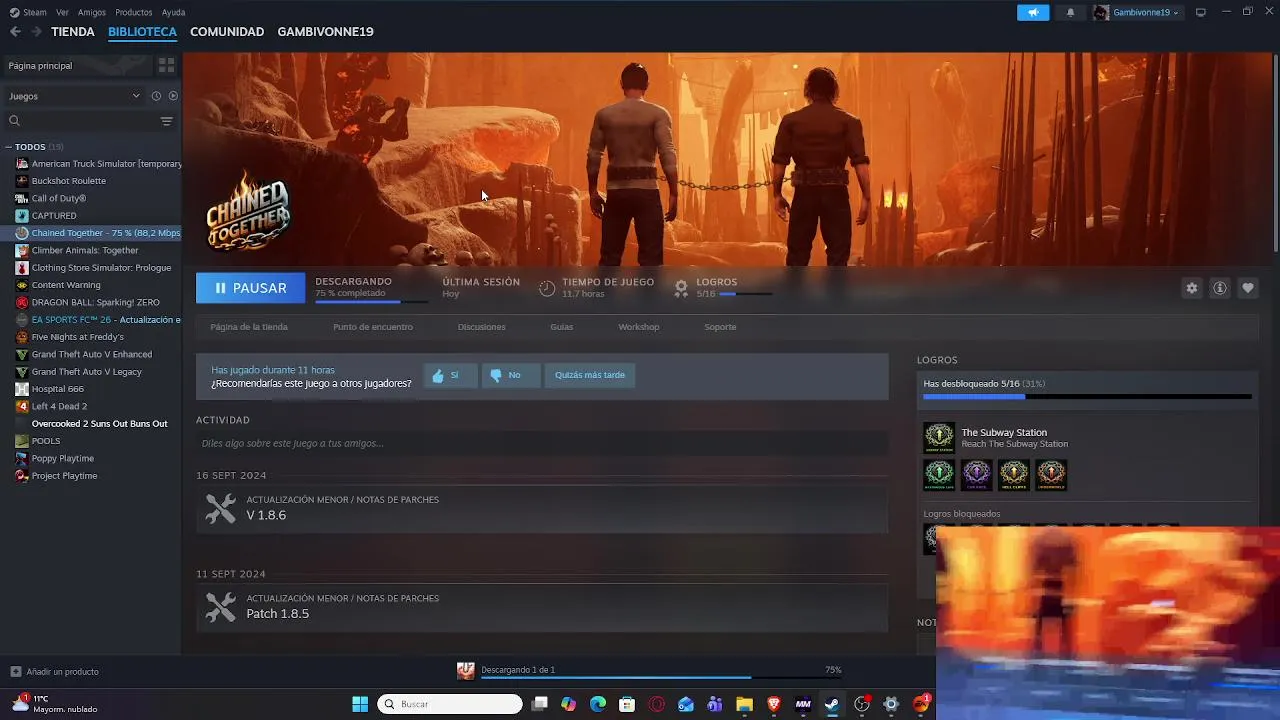Select Poppy Playtime in library
The height and width of the screenshot is (720, 1280).
pyautogui.click(x=62, y=458)
